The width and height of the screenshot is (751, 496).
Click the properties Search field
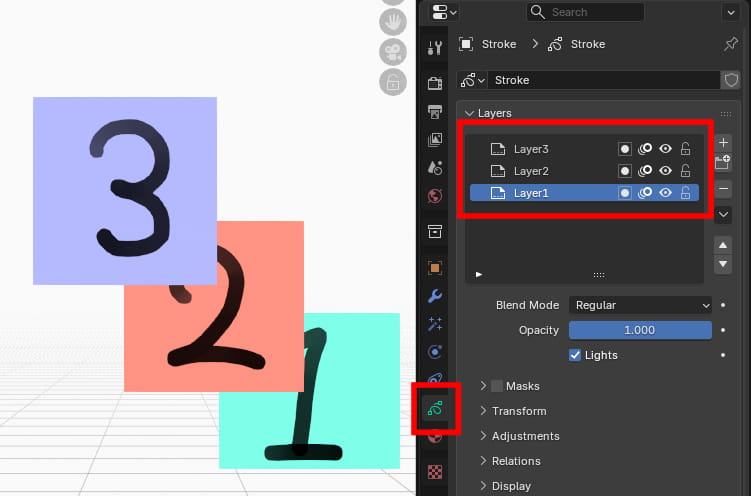[x=585, y=12]
